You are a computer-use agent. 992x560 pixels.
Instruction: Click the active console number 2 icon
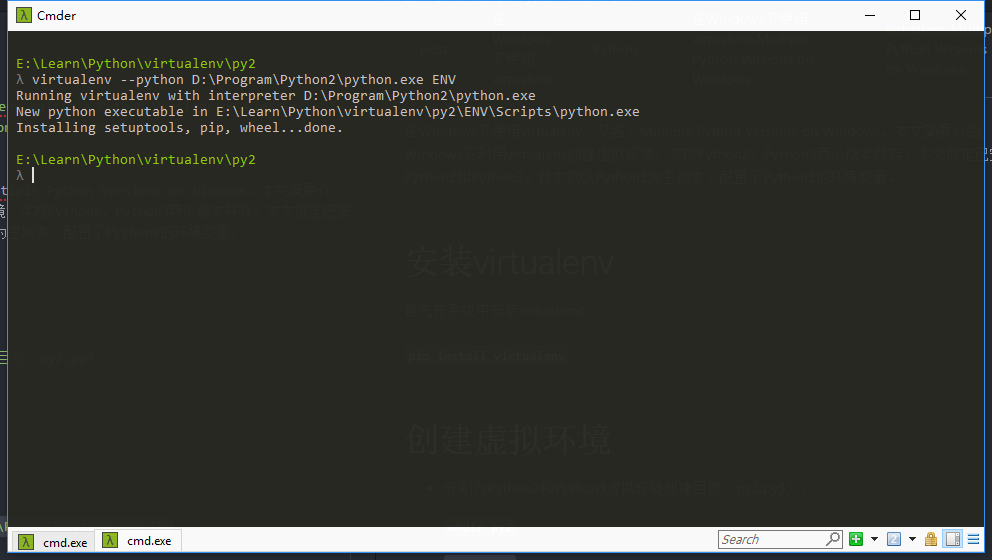[894, 539]
